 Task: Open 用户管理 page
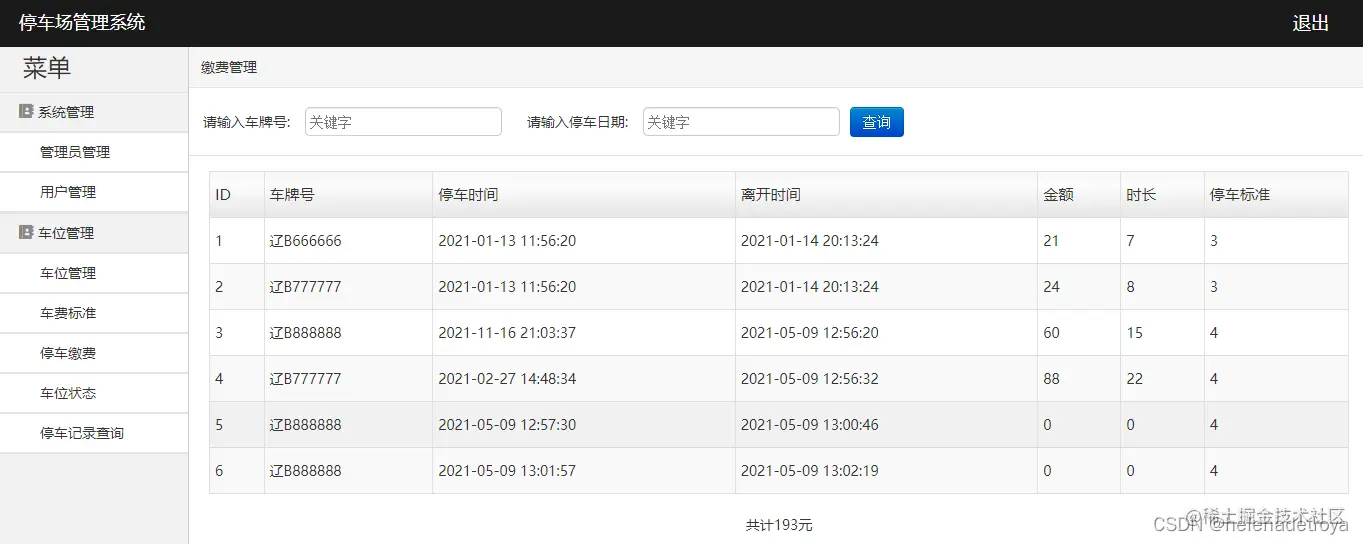click(68, 192)
